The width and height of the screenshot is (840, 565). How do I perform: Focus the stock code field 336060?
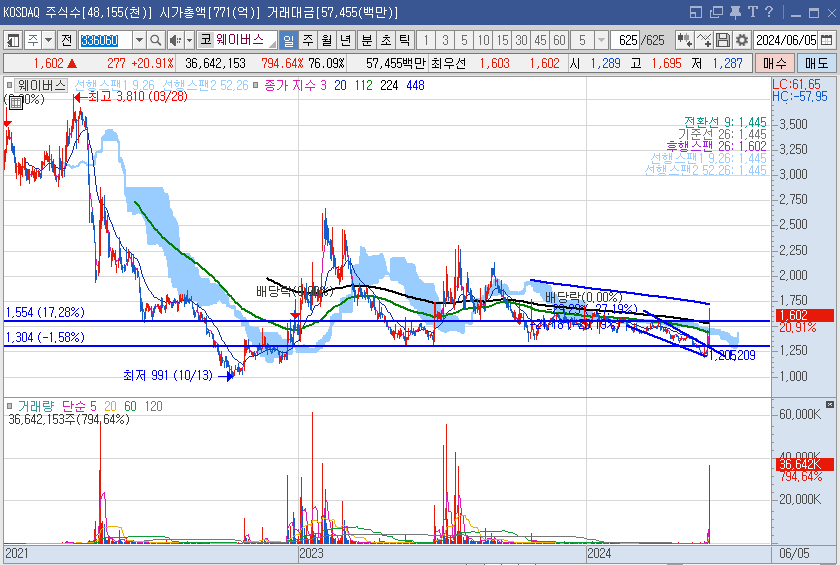[106, 40]
